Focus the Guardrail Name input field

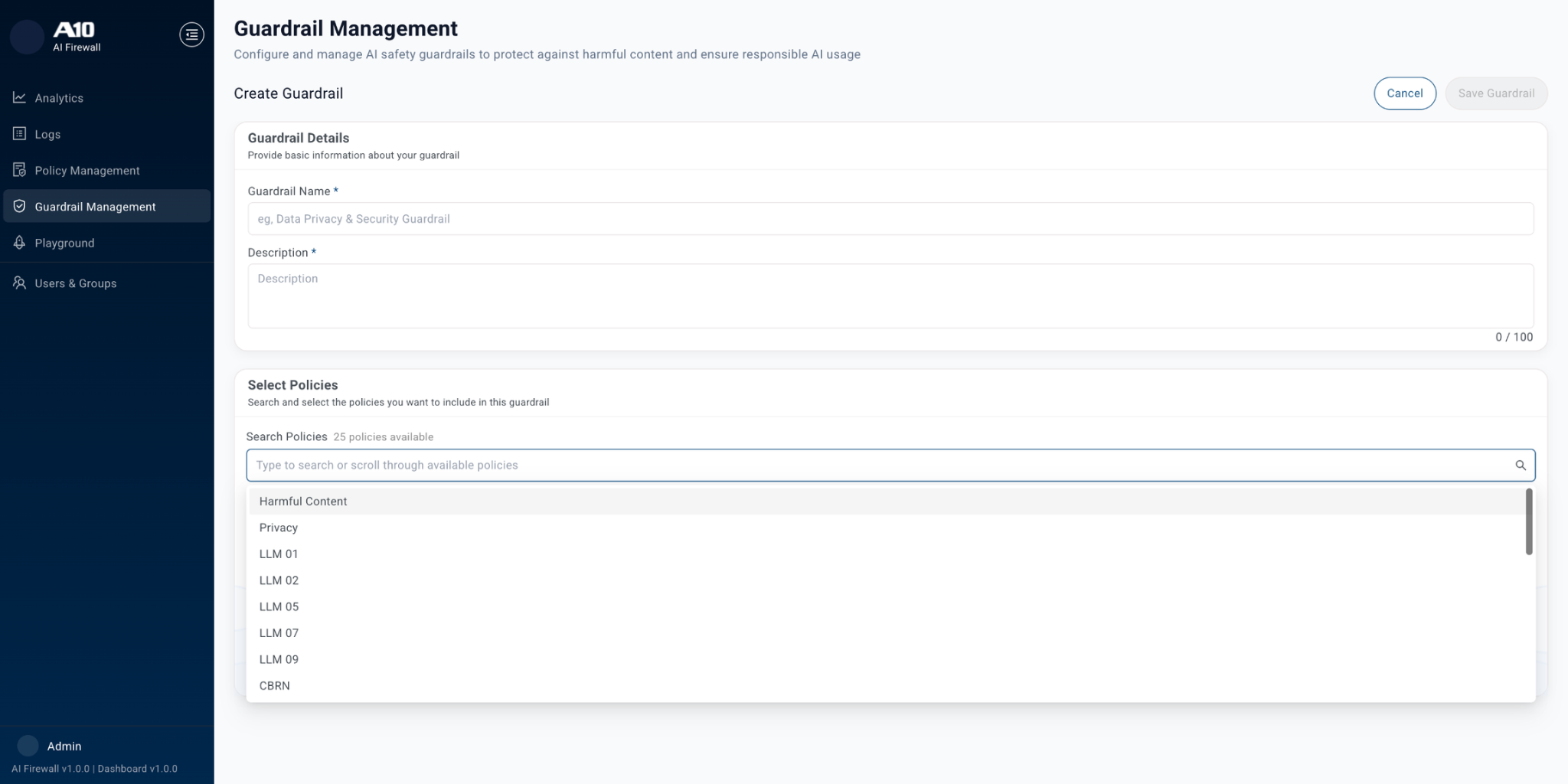pos(890,219)
